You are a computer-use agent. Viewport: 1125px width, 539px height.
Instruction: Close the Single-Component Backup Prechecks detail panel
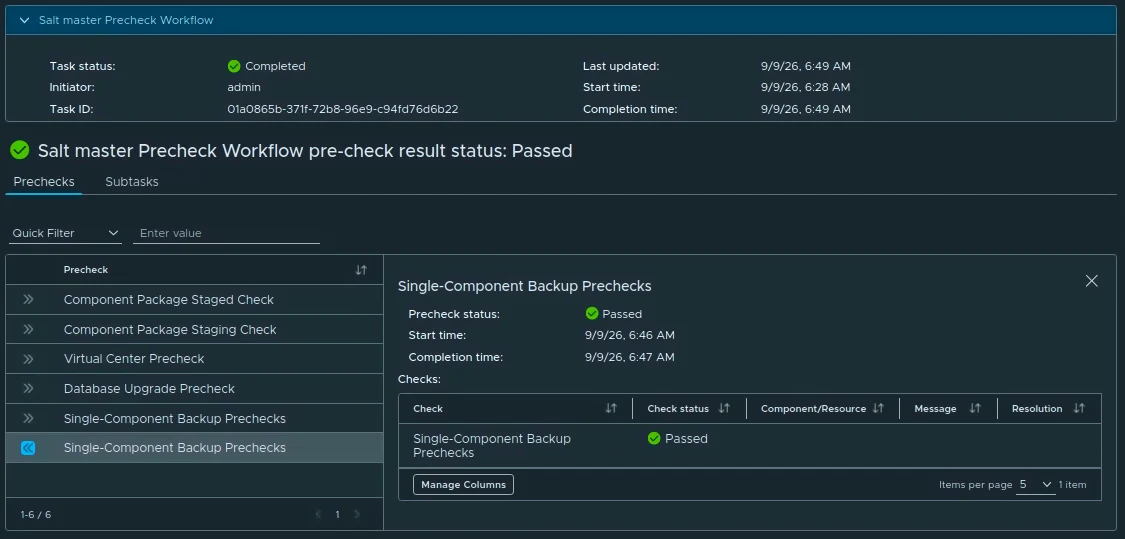(x=1091, y=281)
